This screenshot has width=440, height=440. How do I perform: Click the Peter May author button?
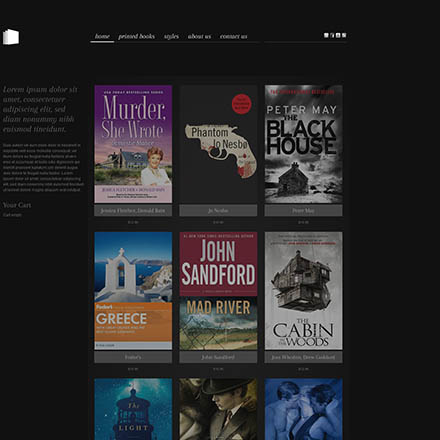coord(303,210)
